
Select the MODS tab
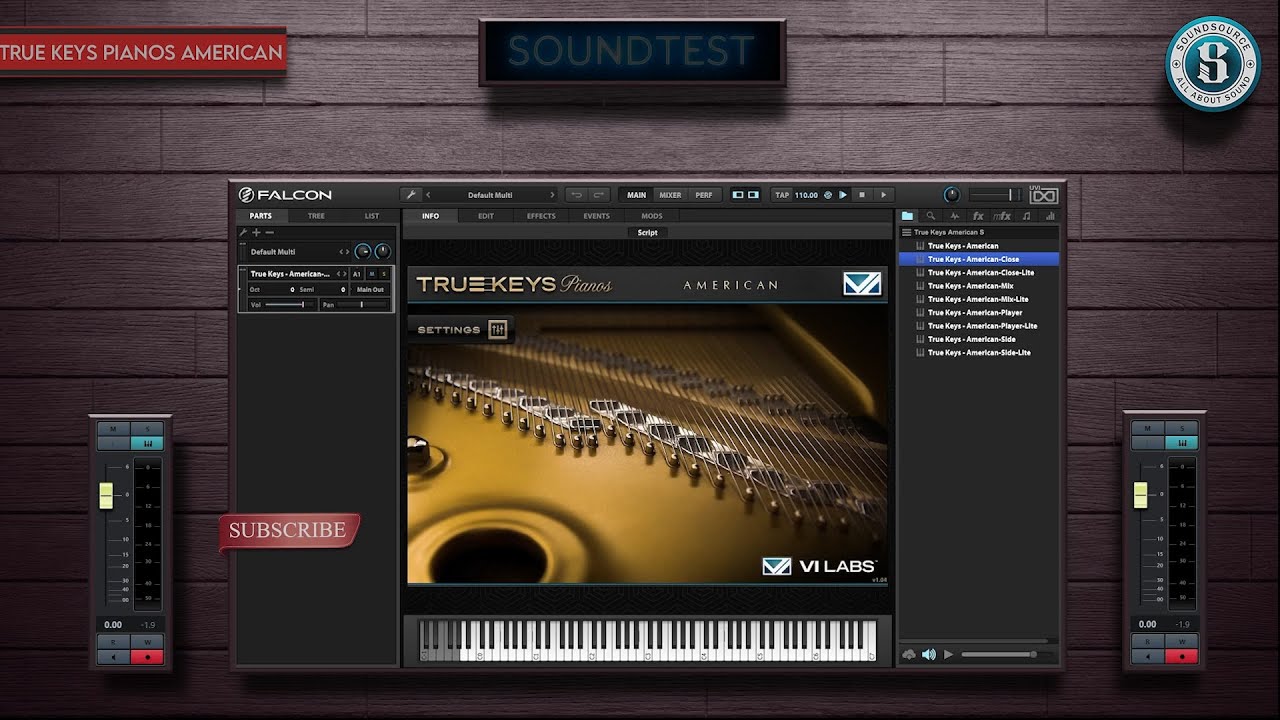(652, 216)
